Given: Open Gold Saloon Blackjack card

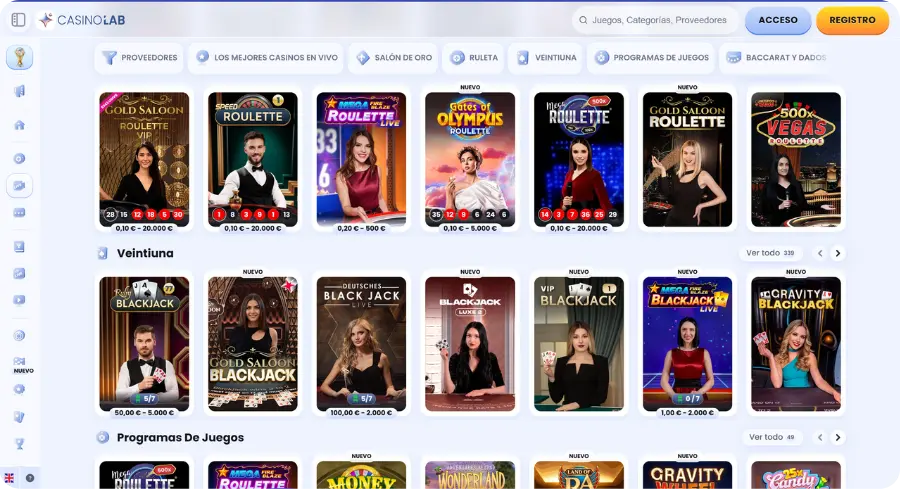Looking at the screenshot, I should (253, 344).
